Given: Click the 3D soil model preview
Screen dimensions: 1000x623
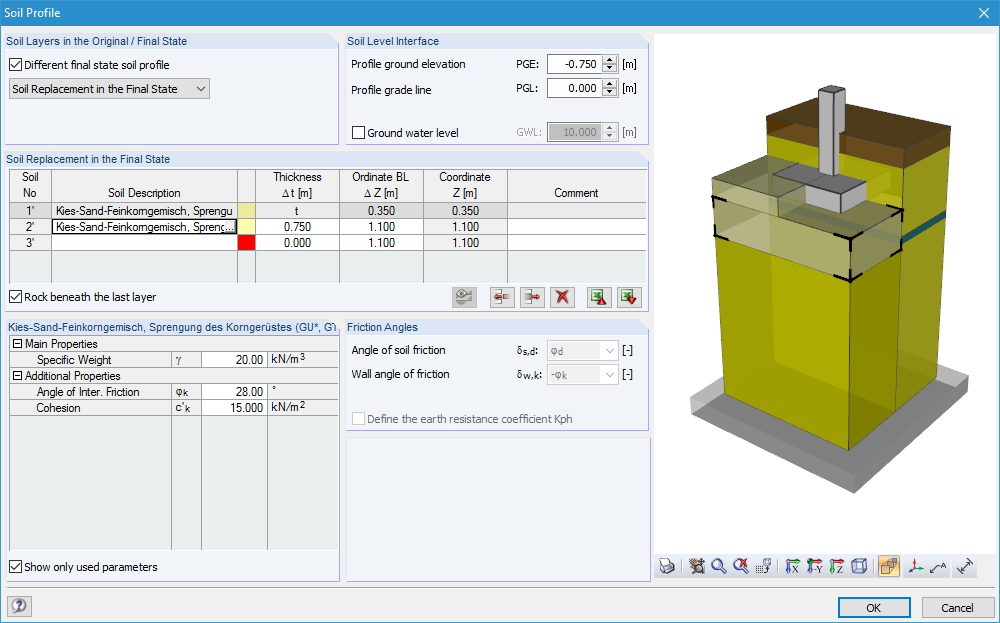Looking at the screenshot, I should pyautogui.click(x=825, y=293).
